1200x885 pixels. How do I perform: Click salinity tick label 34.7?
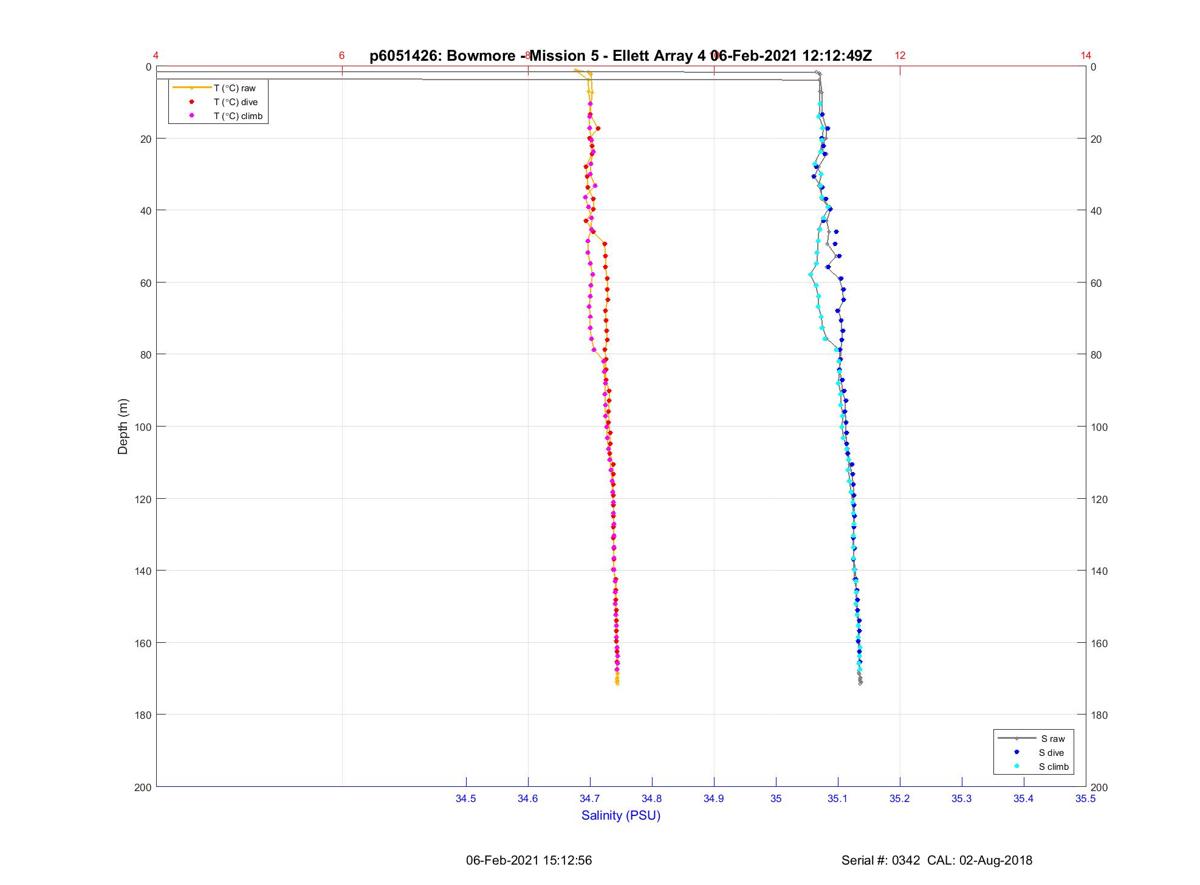point(590,799)
